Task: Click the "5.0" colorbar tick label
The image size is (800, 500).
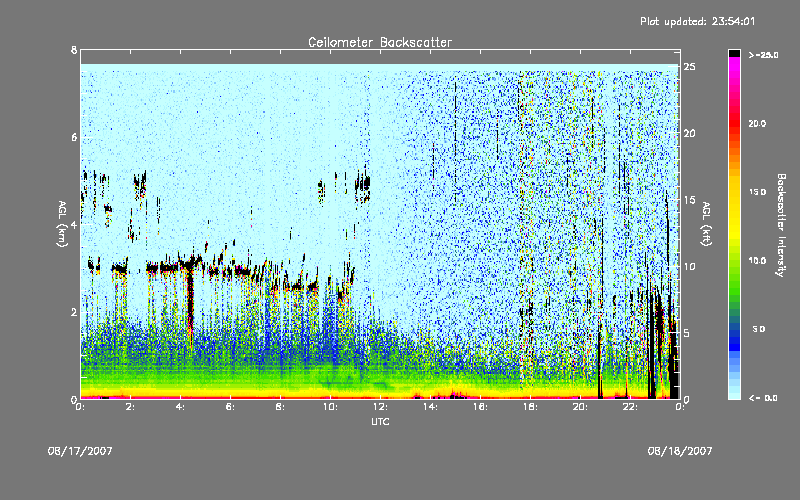Action: point(759,329)
